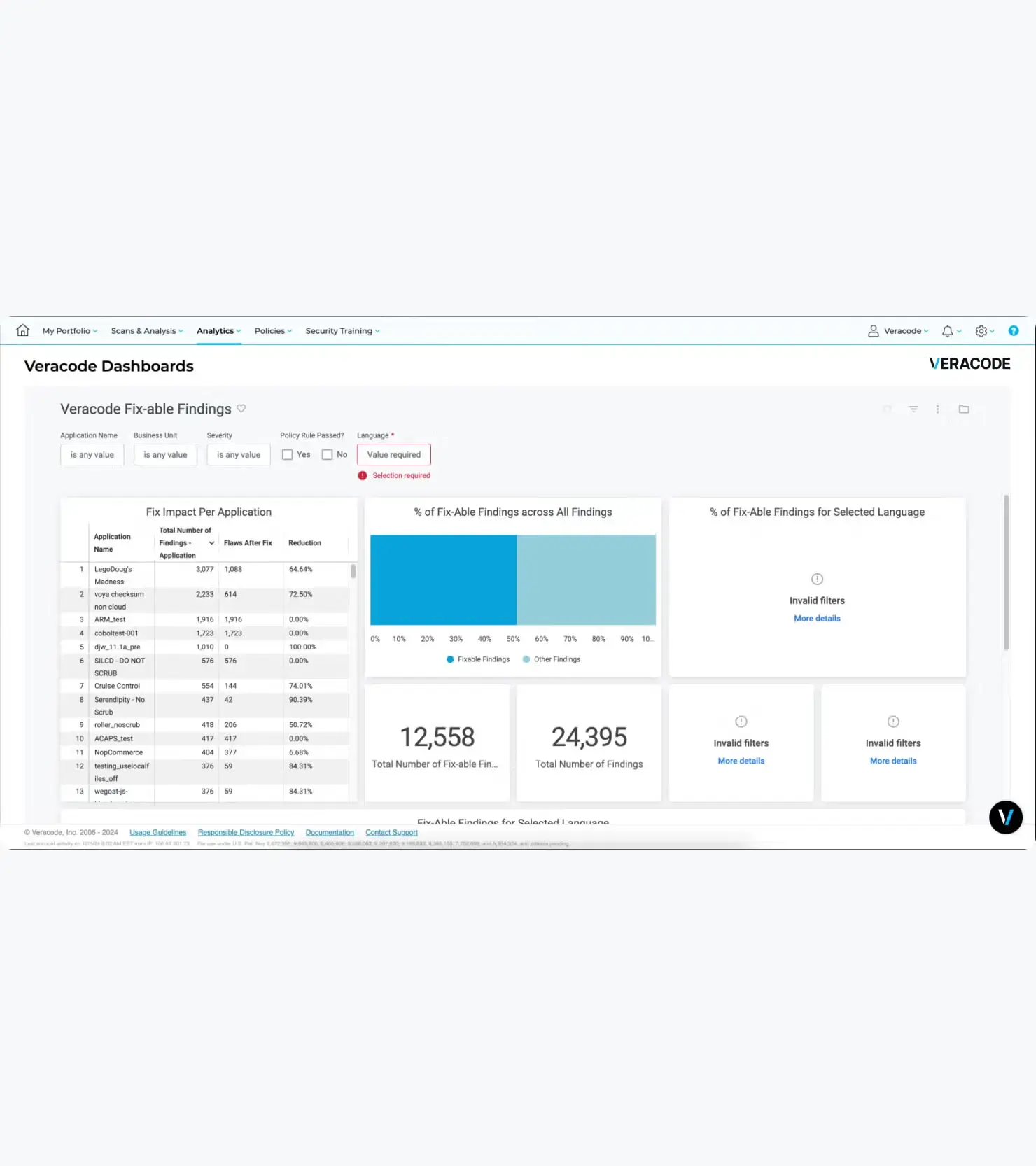Favorite the dashboard with the heart icon
Viewport: 1036px width, 1166px height.
click(x=241, y=409)
